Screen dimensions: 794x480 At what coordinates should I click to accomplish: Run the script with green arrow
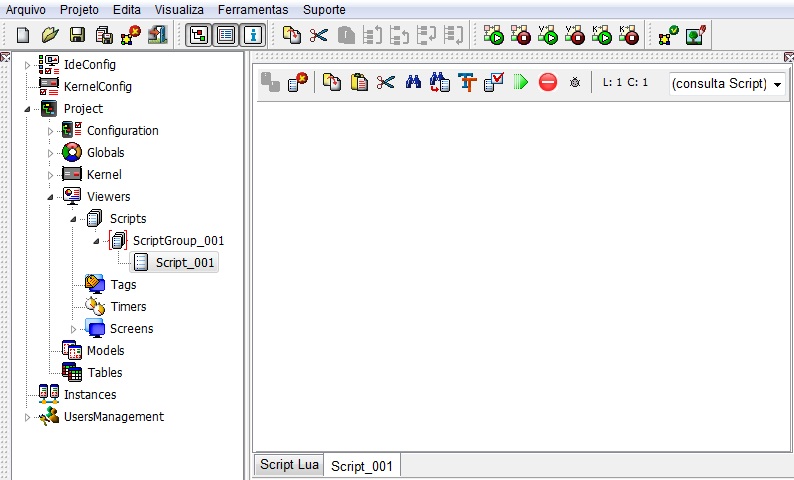(521, 82)
